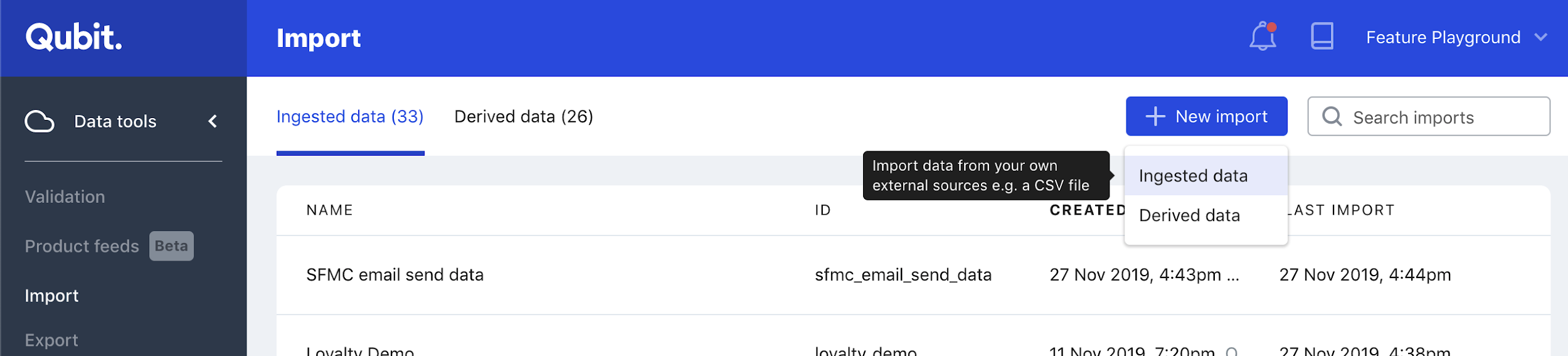Open the Feature Playground account menu
Screen dimensions: 1568x356
click(x=1456, y=37)
